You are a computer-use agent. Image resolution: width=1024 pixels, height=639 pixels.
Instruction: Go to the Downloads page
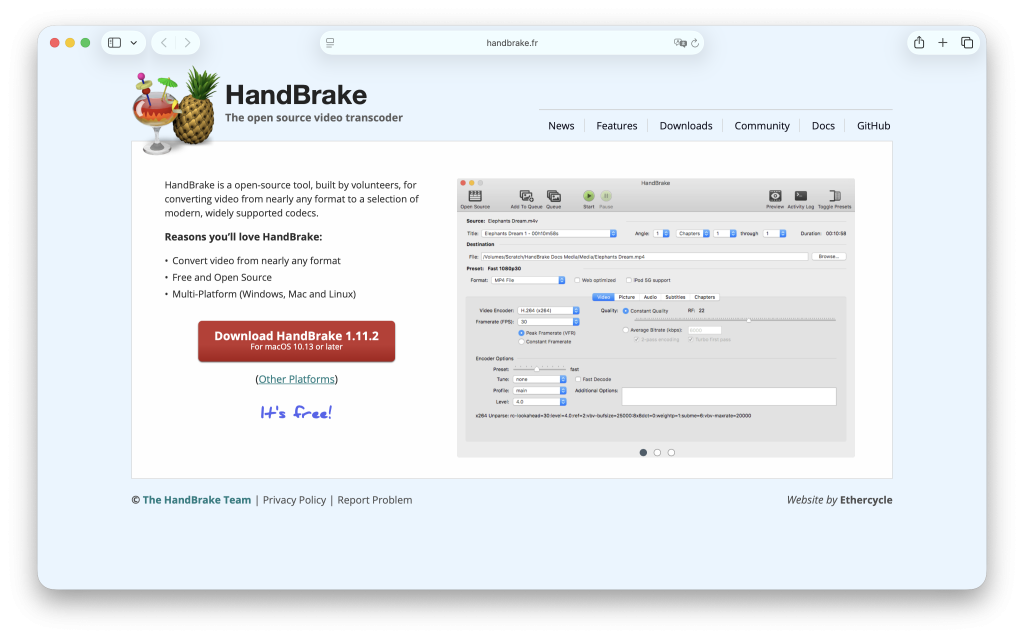point(686,125)
